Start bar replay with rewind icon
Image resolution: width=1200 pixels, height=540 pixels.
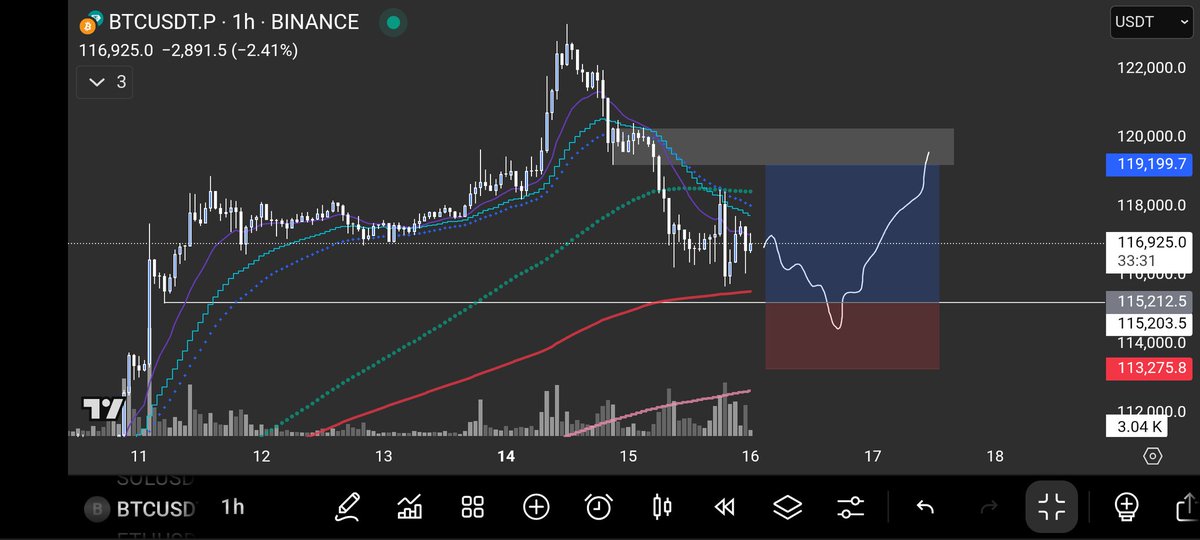725,507
